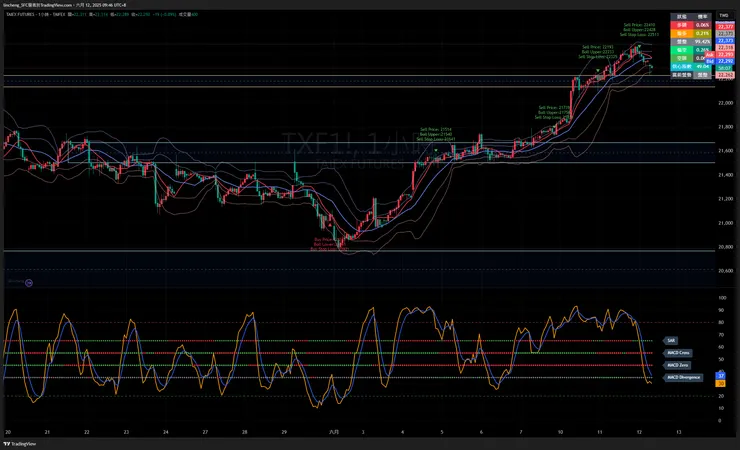Click the 20,600 price axis label
Viewport: 740px width, 450px height.
725,271
